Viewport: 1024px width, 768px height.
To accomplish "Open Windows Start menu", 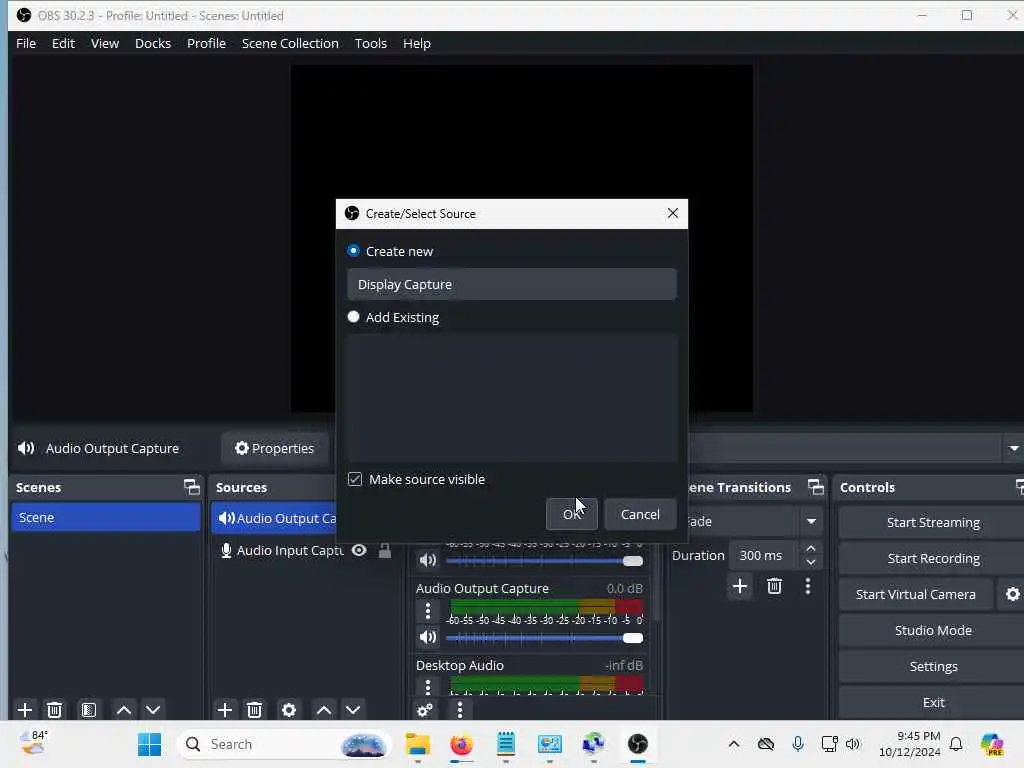I will click(150, 744).
